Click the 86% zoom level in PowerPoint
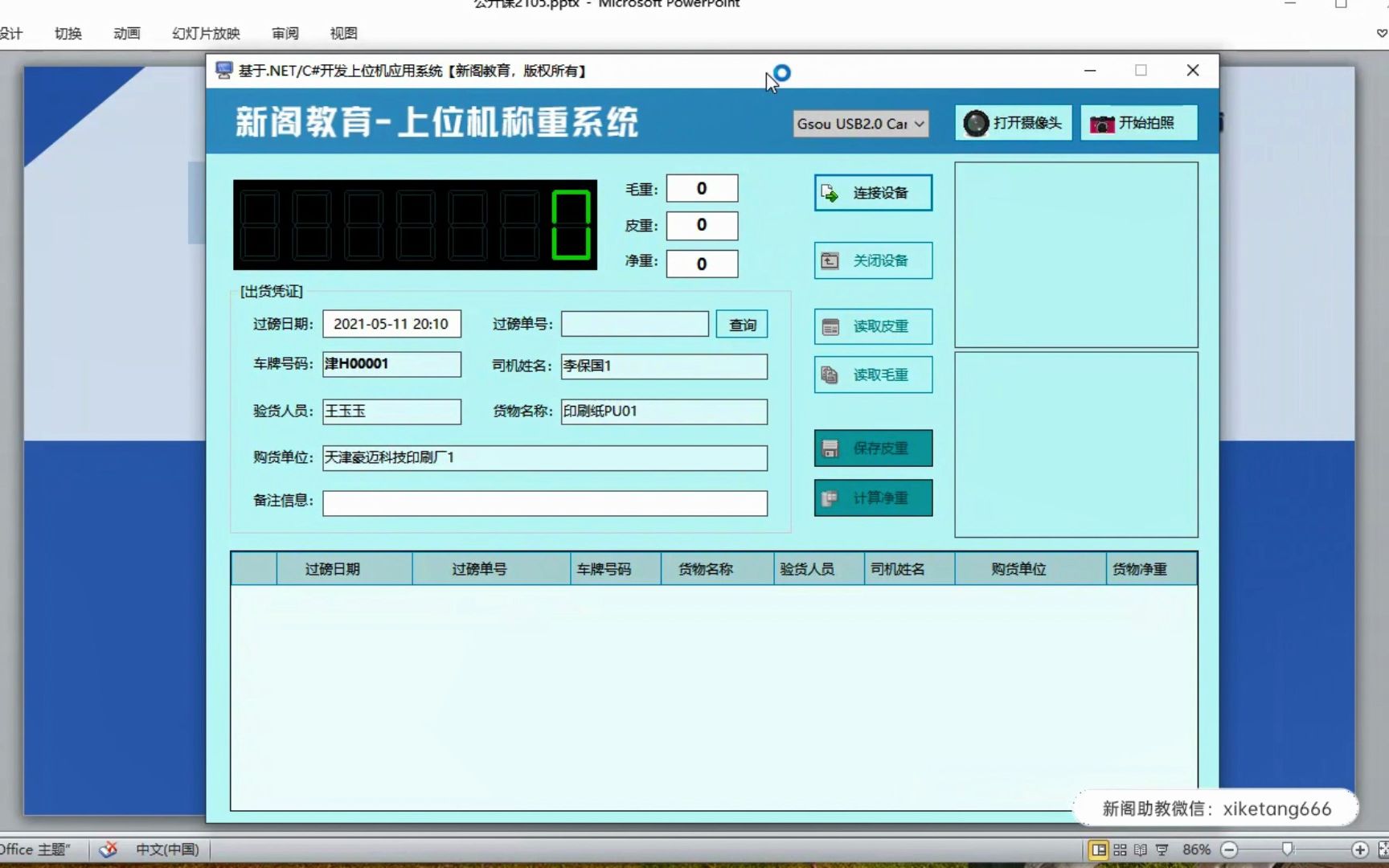 tap(1196, 850)
